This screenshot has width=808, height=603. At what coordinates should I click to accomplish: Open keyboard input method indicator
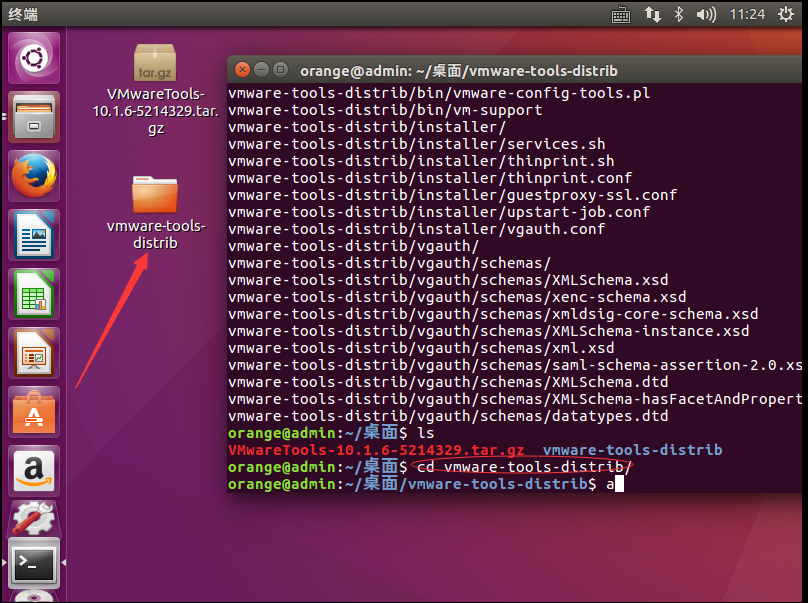[x=620, y=14]
